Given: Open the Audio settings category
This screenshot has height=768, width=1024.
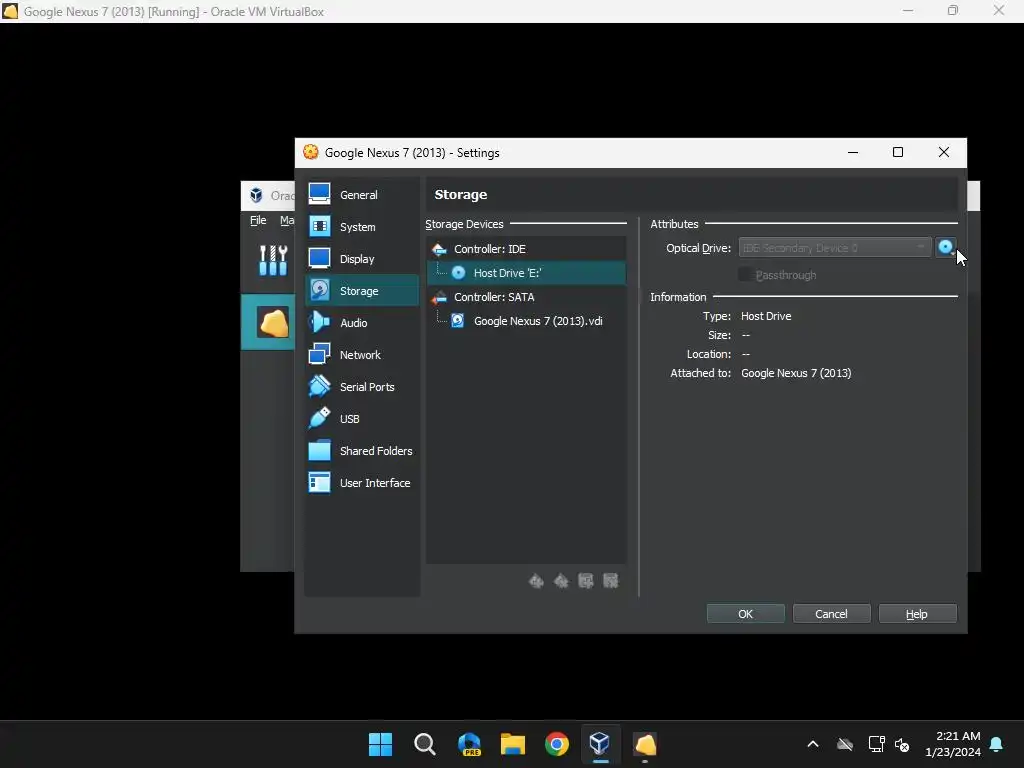Looking at the screenshot, I should pos(362,323).
